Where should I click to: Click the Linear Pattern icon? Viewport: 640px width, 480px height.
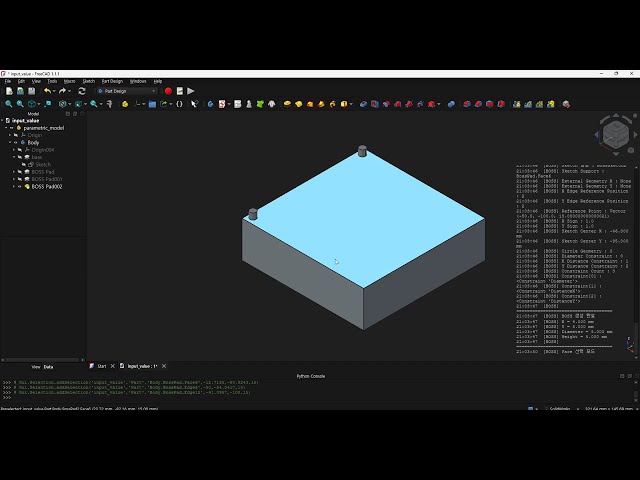(528, 104)
